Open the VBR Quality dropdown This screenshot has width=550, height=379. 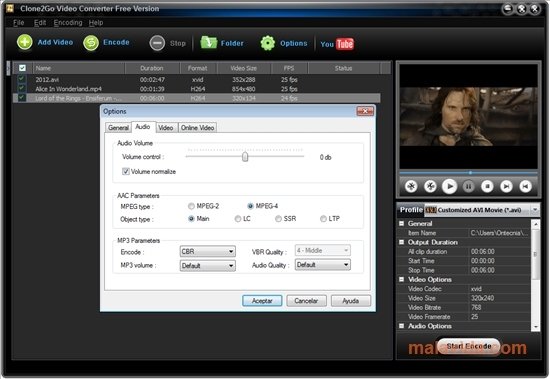click(322, 250)
